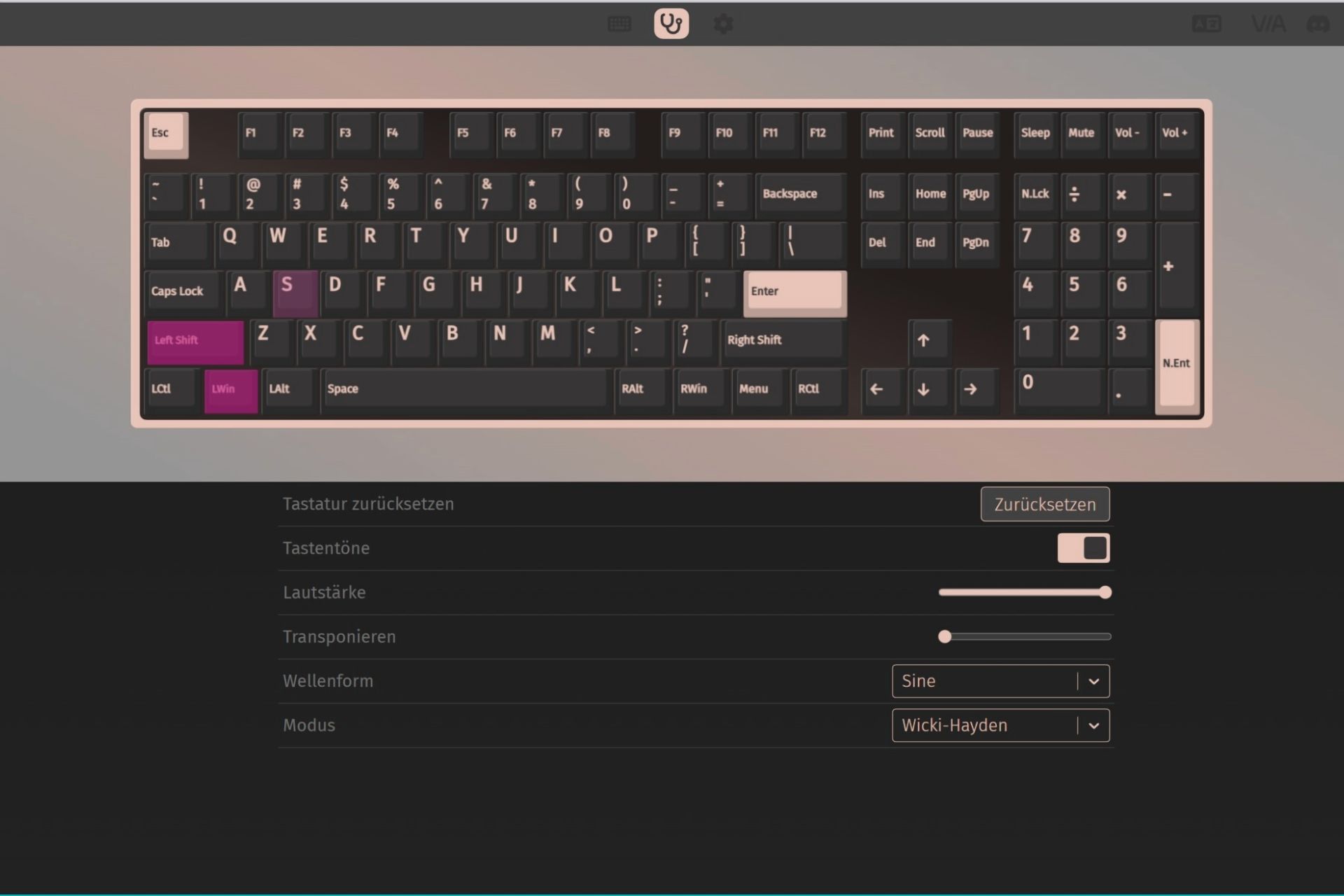The image size is (1344, 896).
Task: Click the Esc key
Action: (165, 133)
